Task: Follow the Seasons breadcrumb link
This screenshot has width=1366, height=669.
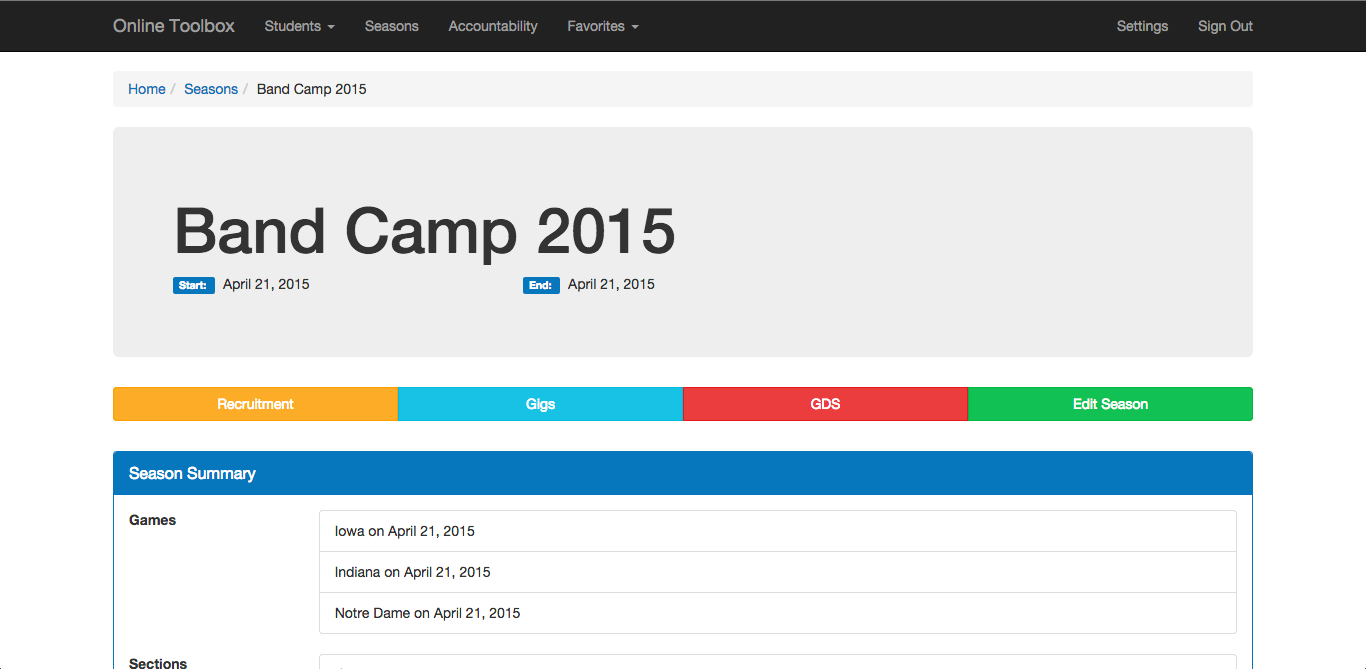Action: pos(211,89)
